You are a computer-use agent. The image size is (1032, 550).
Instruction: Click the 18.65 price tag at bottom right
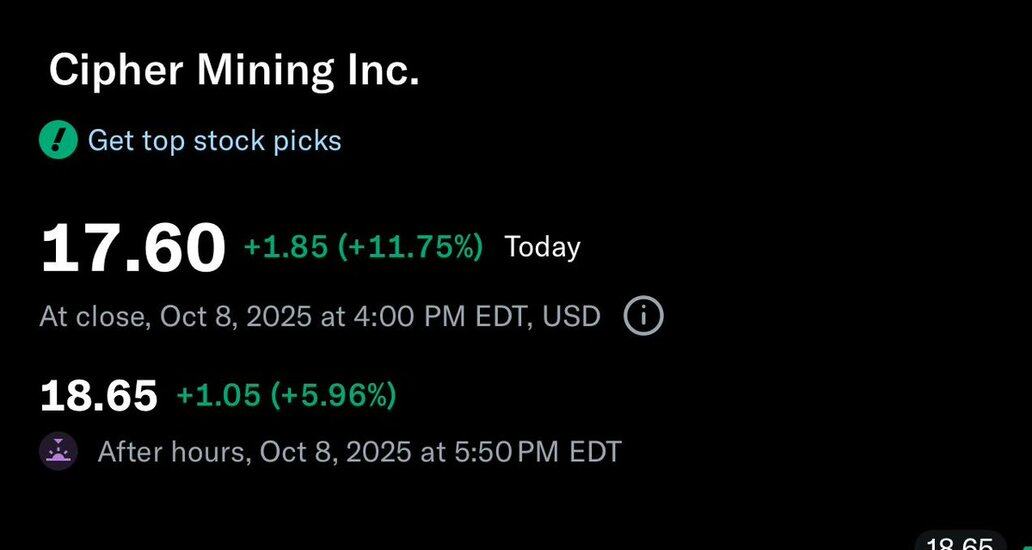pyautogui.click(x=959, y=543)
